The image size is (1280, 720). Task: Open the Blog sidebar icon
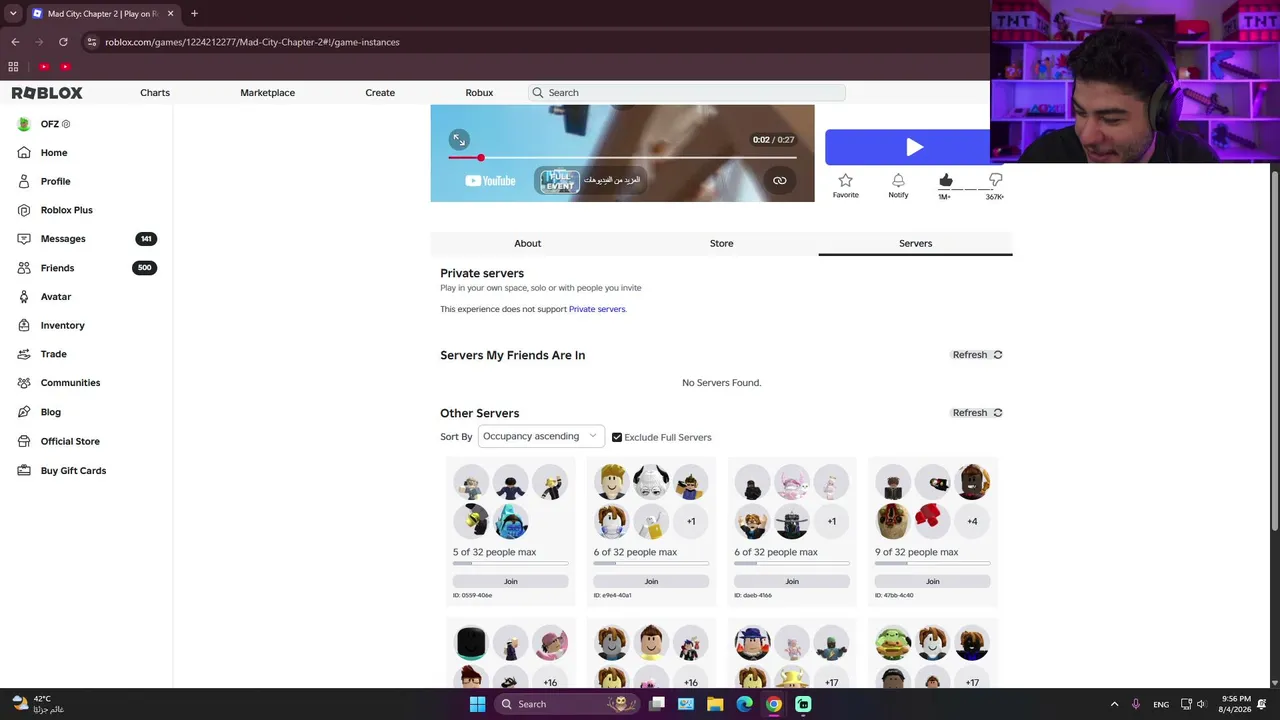[x=24, y=412]
